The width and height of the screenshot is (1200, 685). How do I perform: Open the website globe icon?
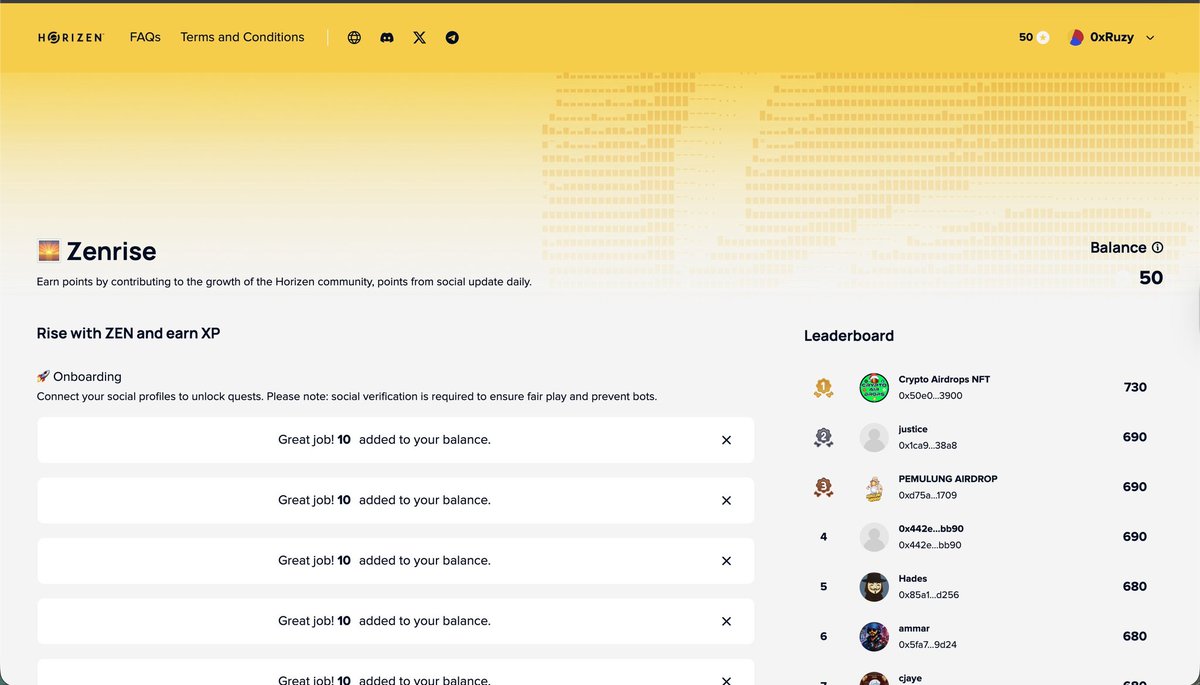pos(354,38)
